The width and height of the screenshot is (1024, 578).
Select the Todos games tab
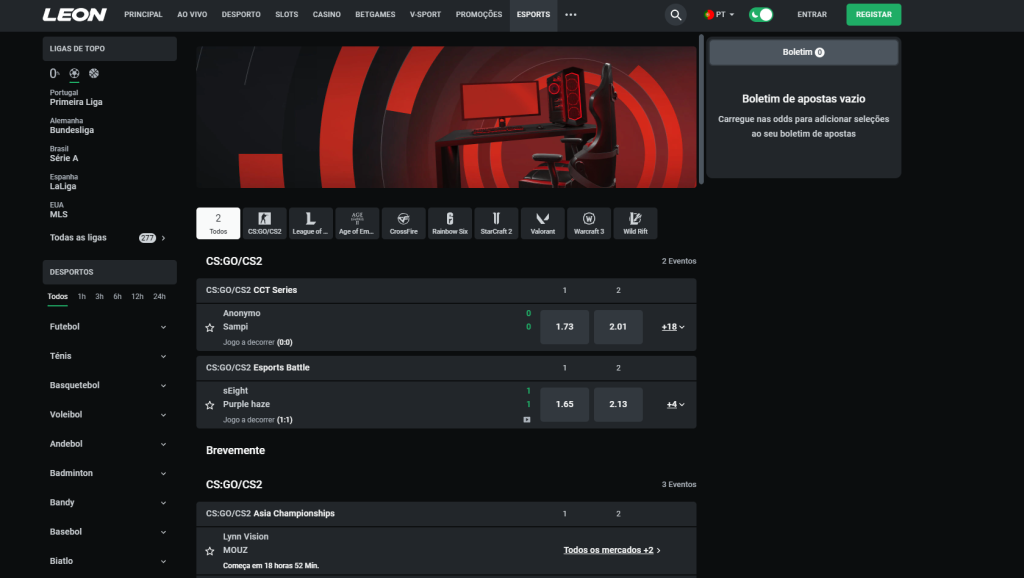218,223
